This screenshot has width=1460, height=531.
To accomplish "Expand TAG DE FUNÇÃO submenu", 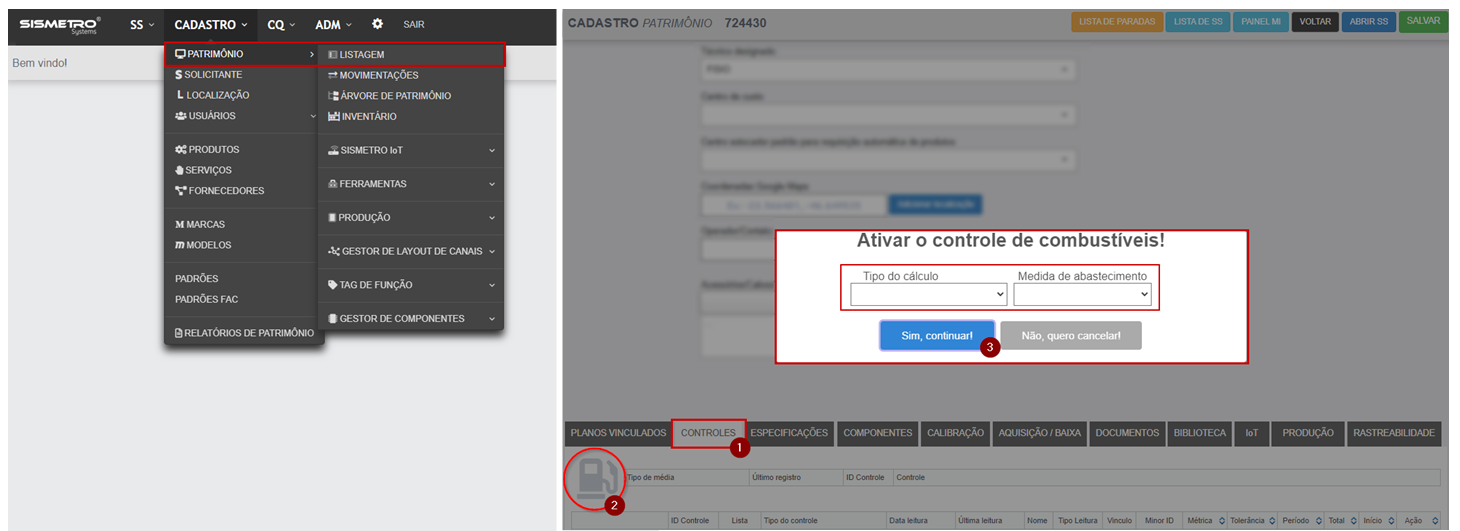I will 411,285.
